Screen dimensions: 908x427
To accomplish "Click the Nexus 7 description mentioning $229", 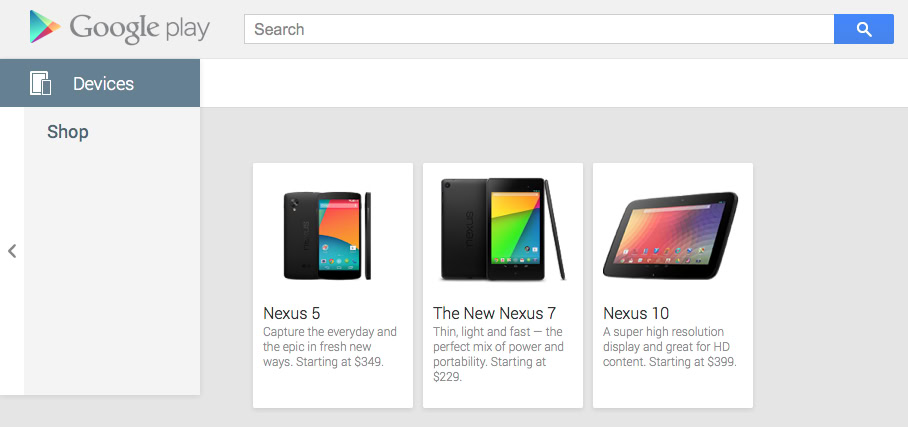I will click(x=498, y=354).
